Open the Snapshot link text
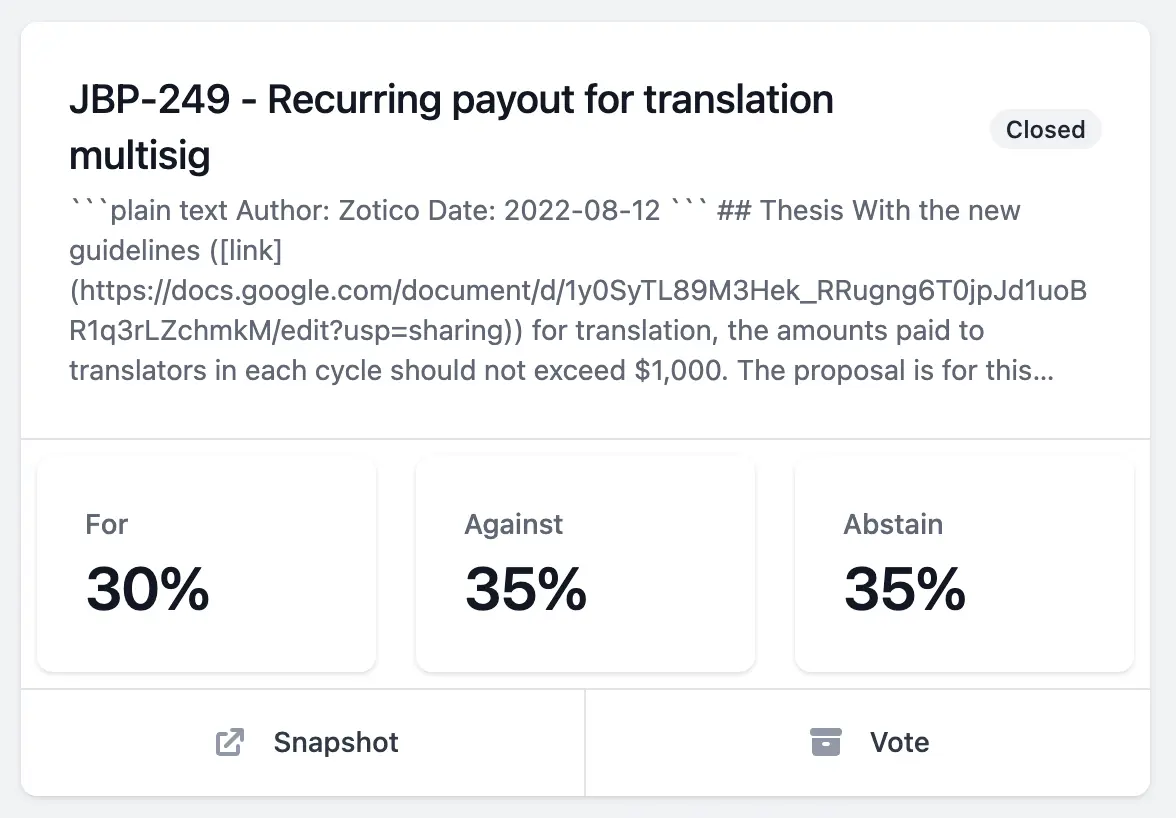This screenshot has height=818, width=1176. pos(336,743)
